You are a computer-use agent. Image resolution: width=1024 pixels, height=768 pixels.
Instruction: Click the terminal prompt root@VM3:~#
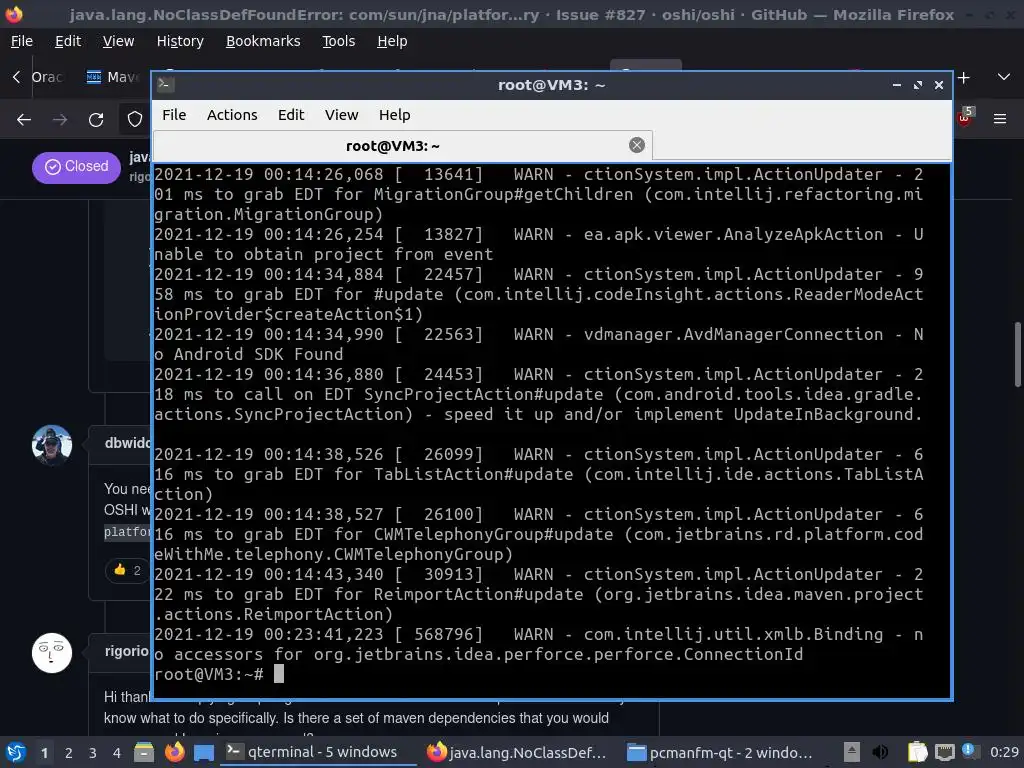[209, 675]
